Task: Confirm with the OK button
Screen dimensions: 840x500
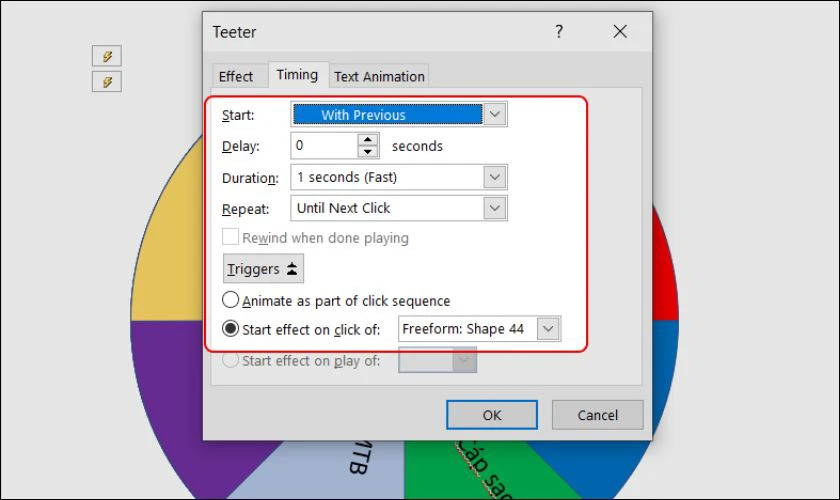Action: pyautogui.click(x=492, y=415)
